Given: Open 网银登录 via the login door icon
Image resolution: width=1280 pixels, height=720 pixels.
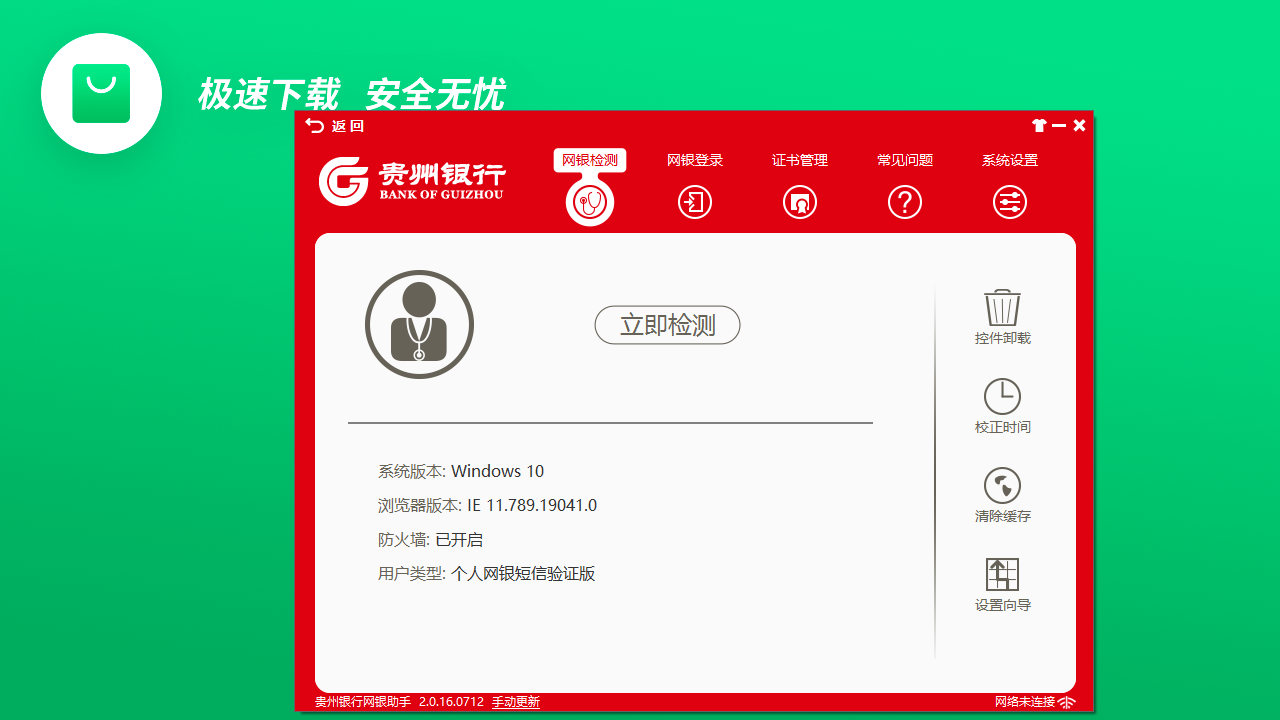Looking at the screenshot, I should [x=694, y=201].
